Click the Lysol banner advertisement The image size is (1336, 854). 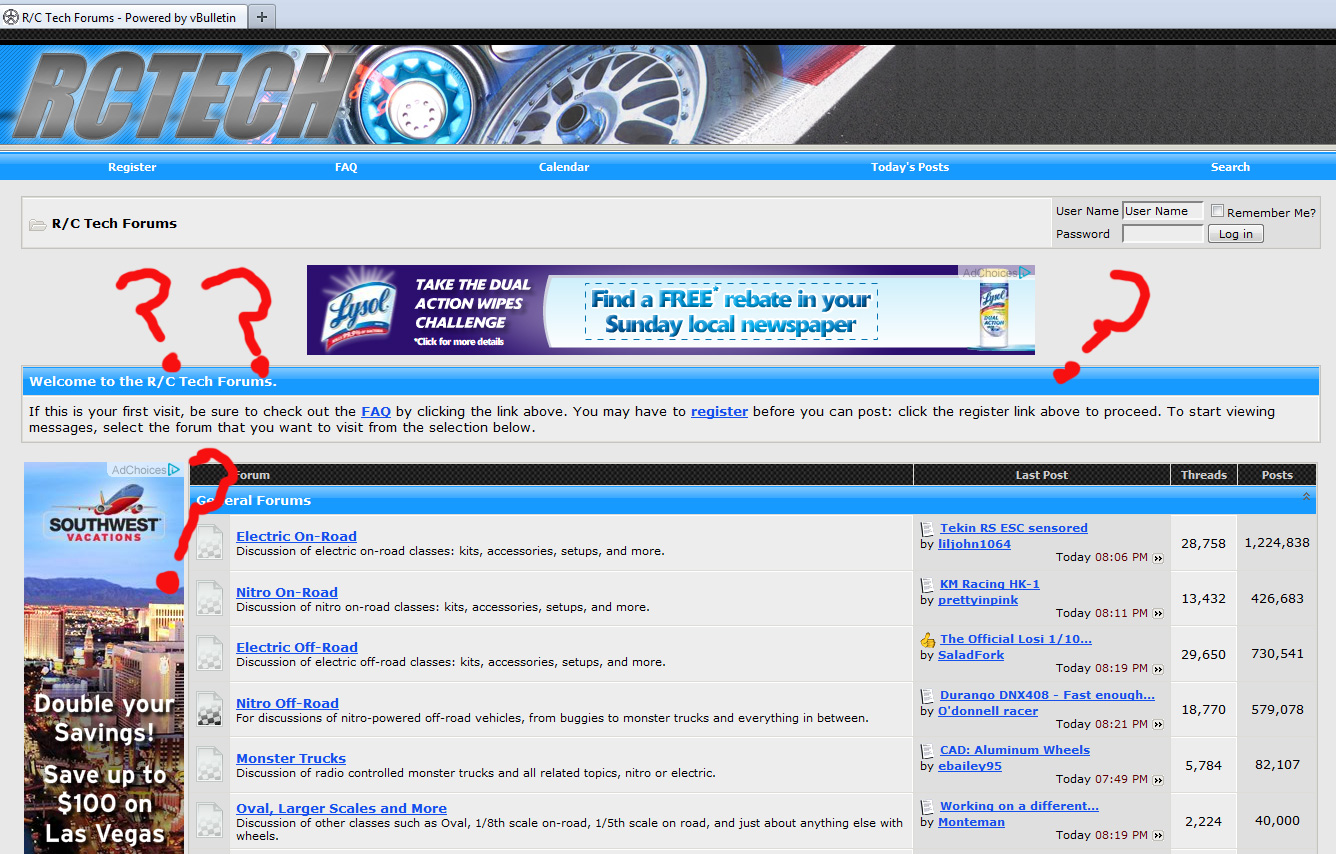(670, 310)
